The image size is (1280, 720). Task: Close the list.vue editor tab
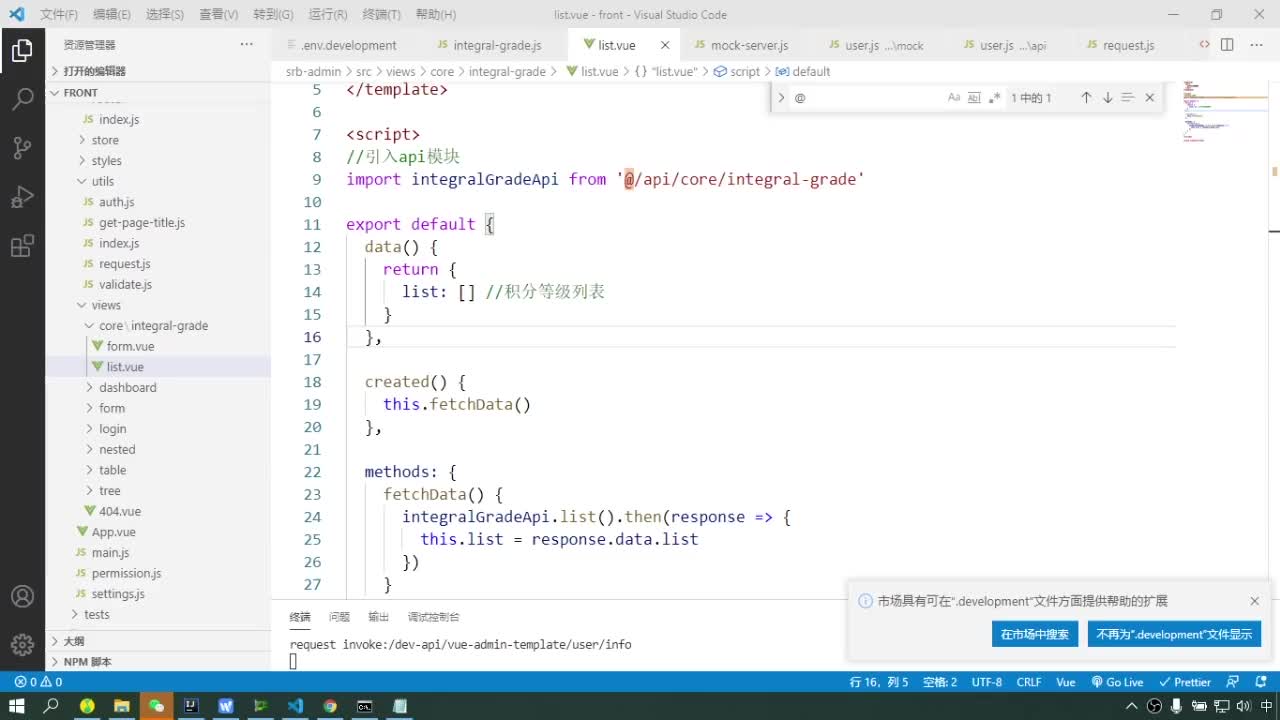click(x=665, y=45)
